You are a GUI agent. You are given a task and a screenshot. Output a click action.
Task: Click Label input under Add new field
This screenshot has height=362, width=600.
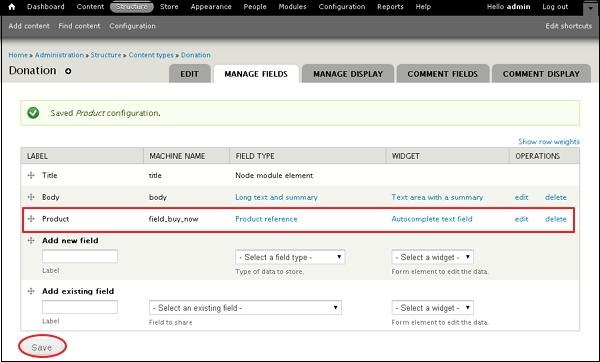tap(80, 256)
